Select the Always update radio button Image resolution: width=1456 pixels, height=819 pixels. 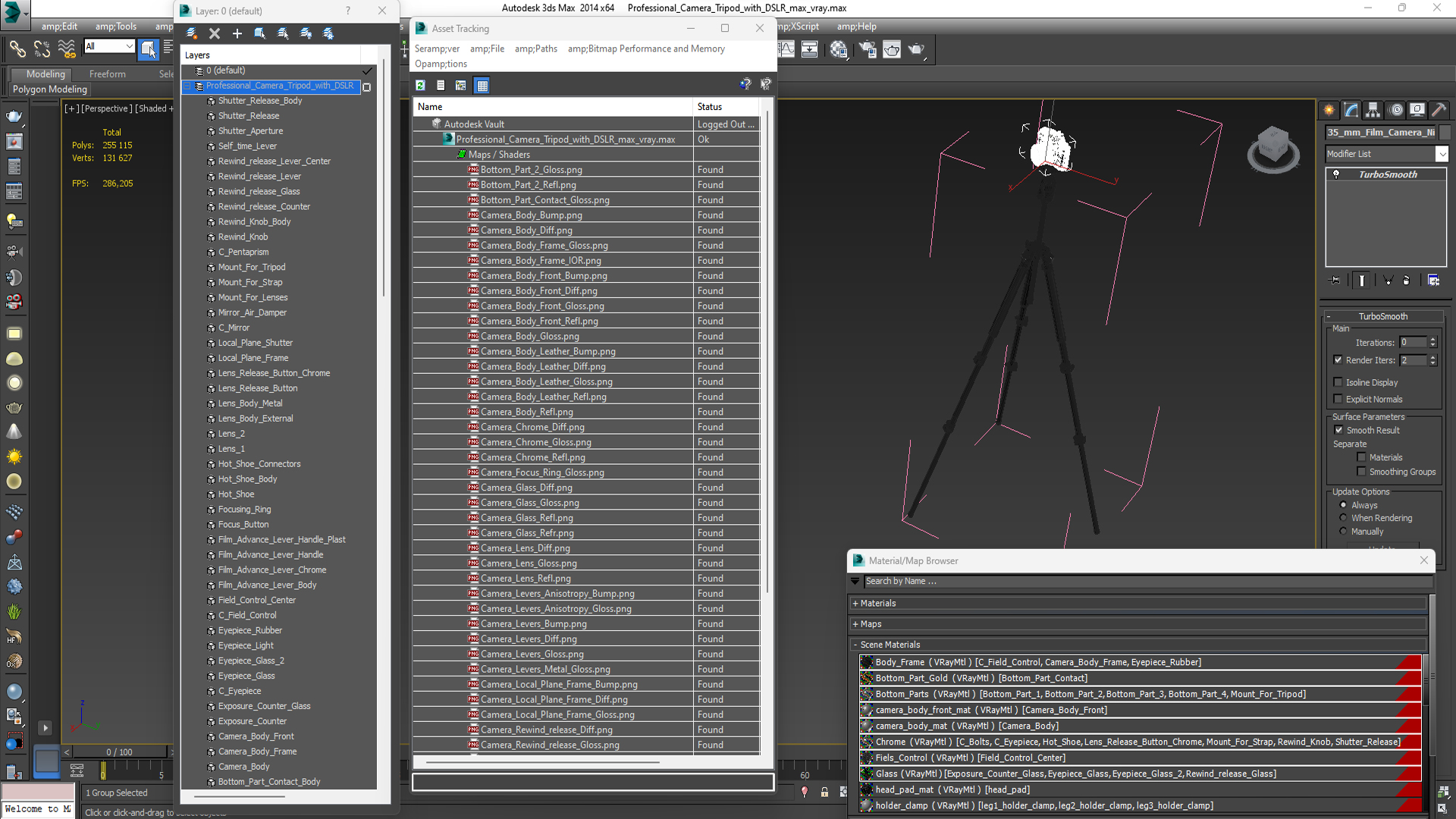(1343, 505)
